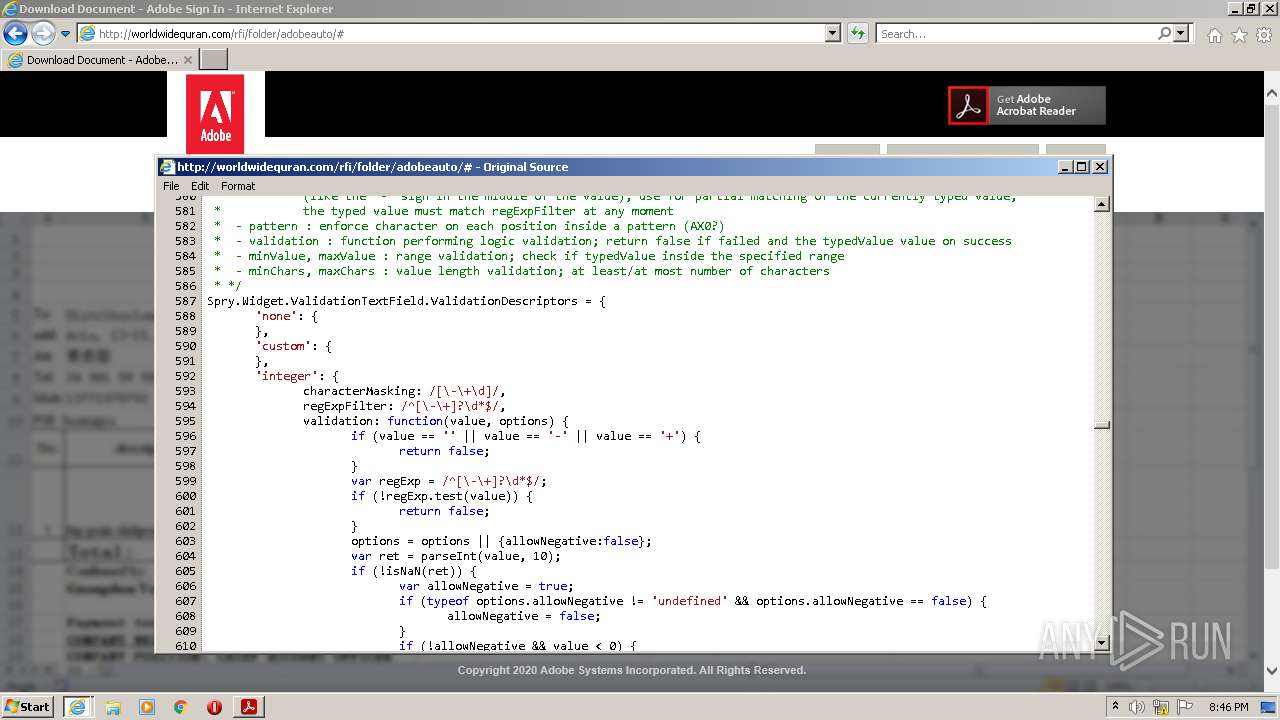This screenshot has width=1280, height=720.
Task: Open the recent pages dropdown arrow
Action: tap(65, 34)
